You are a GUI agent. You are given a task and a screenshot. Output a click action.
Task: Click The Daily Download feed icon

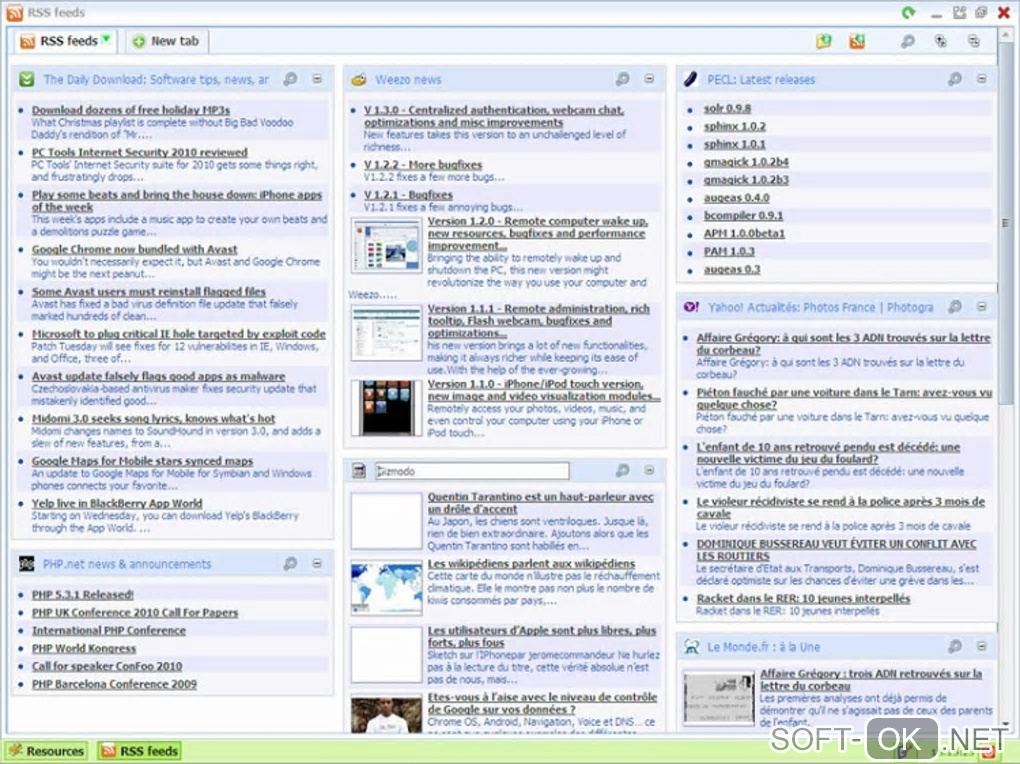click(27, 79)
